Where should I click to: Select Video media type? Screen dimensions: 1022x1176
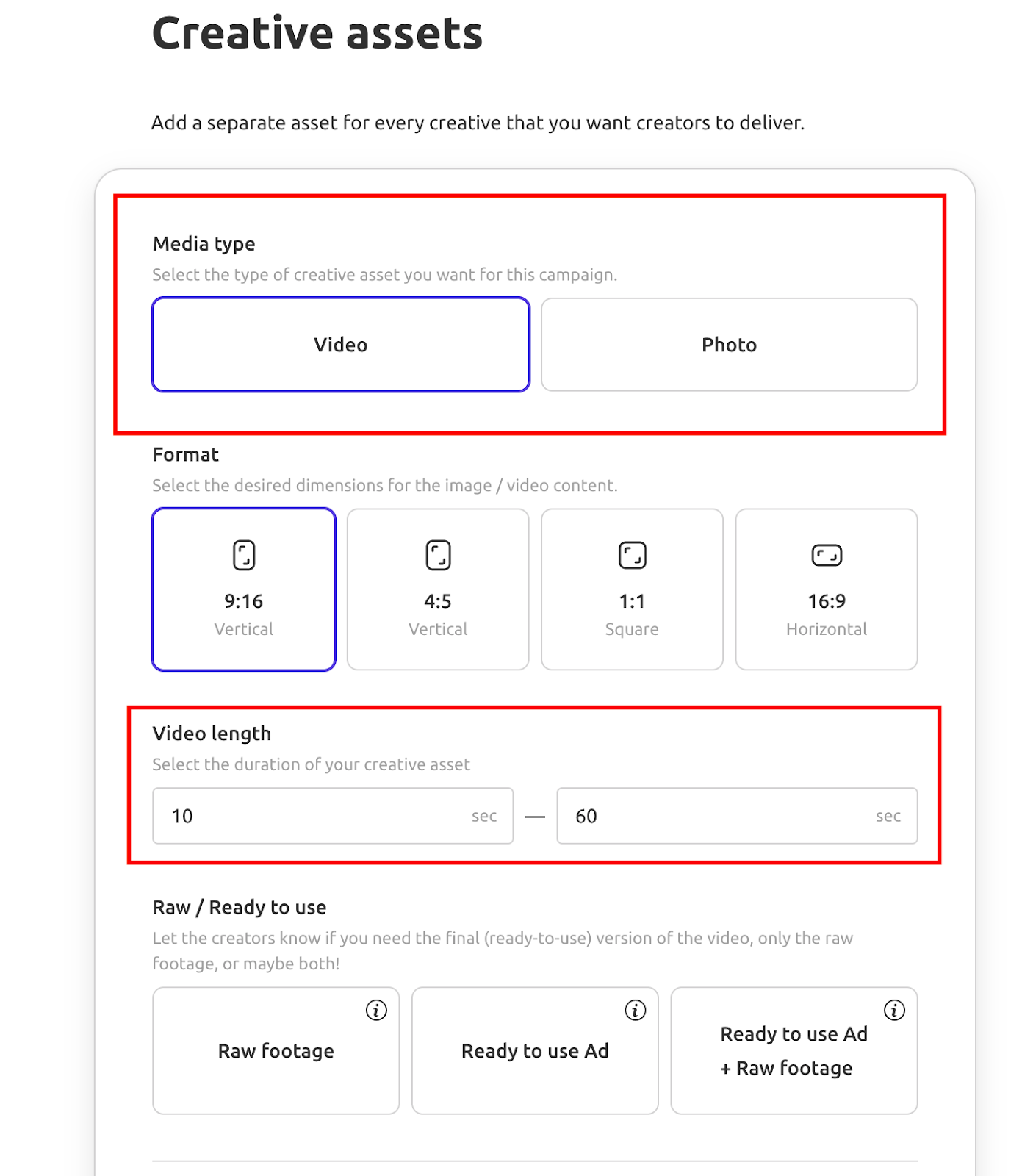(x=341, y=345)
